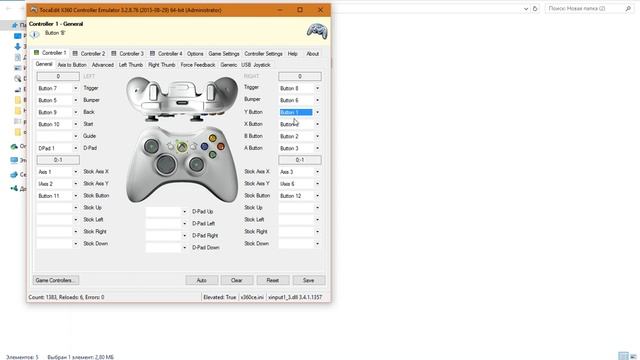This screenshot has height=360, width=640.
Task: Open the left Stick Axis X dropdown
Action: 58,172
